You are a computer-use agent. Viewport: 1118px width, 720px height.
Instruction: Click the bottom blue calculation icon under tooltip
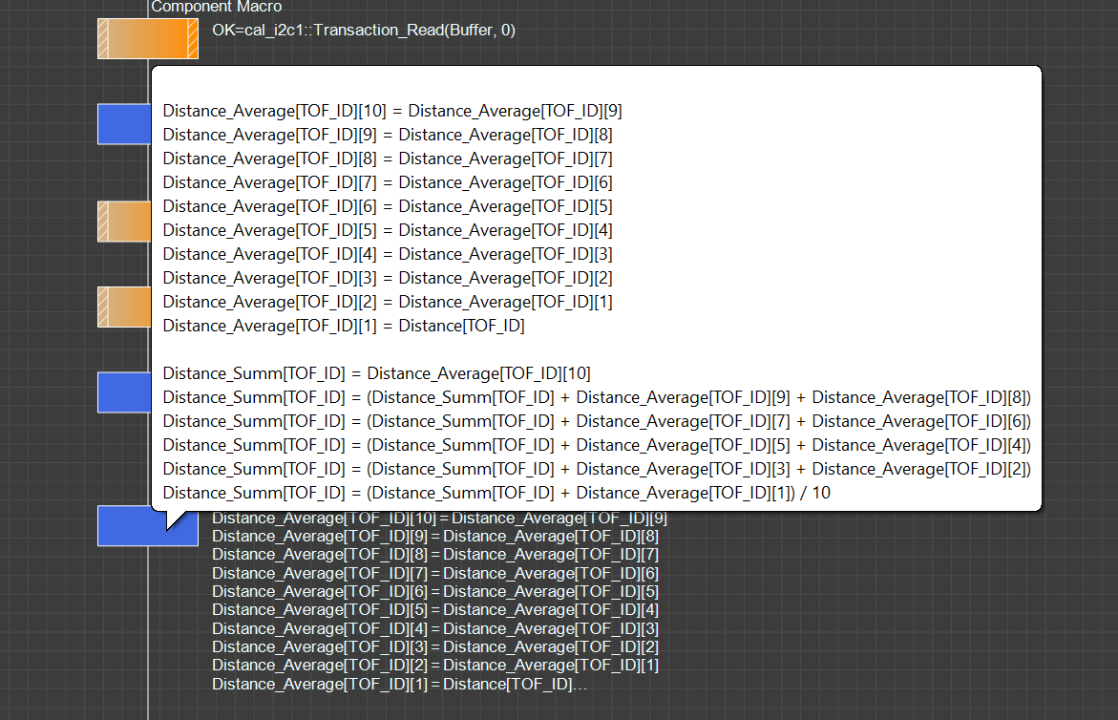(x=130, y=527)
